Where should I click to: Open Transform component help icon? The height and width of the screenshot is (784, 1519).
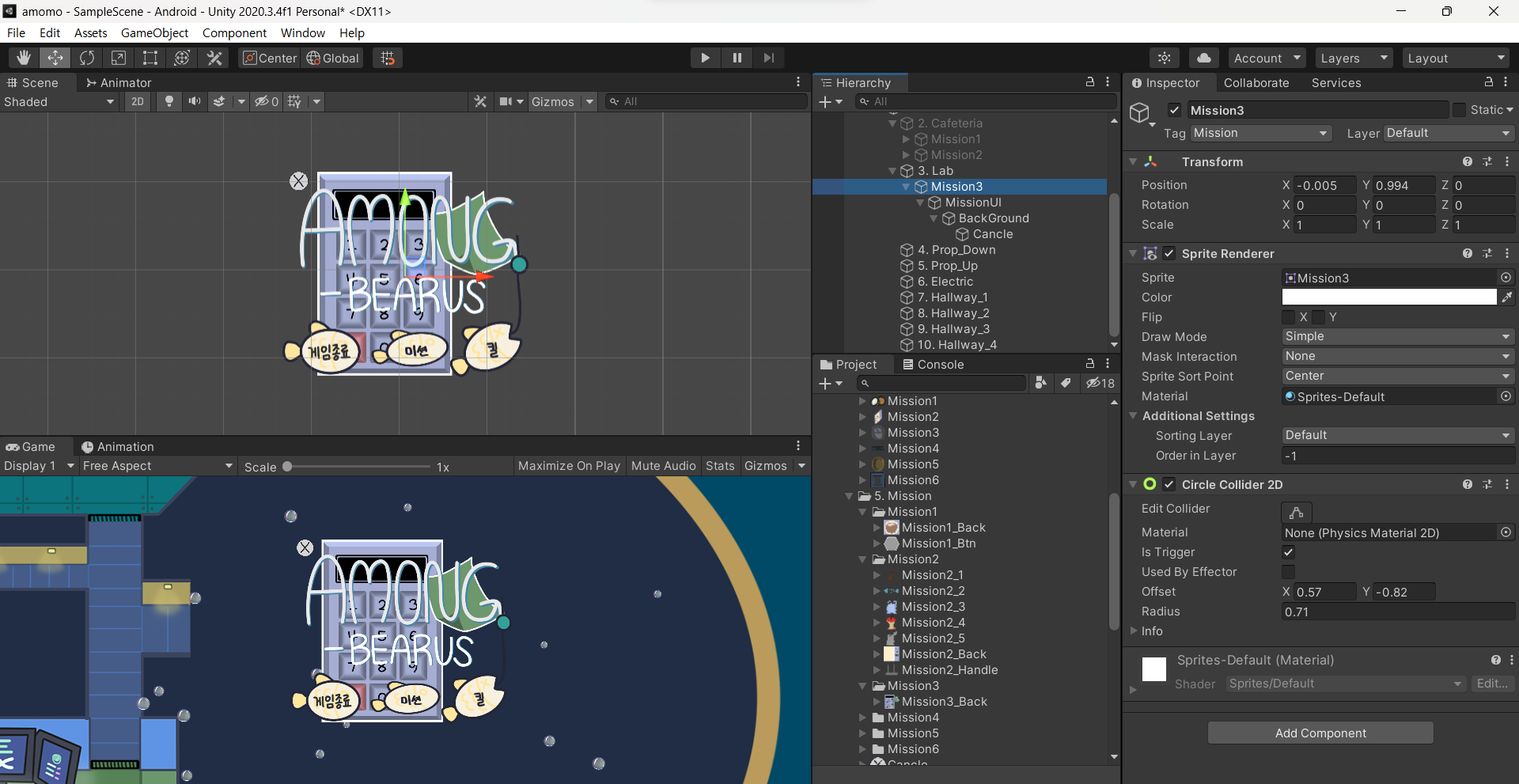point(1468,161)
